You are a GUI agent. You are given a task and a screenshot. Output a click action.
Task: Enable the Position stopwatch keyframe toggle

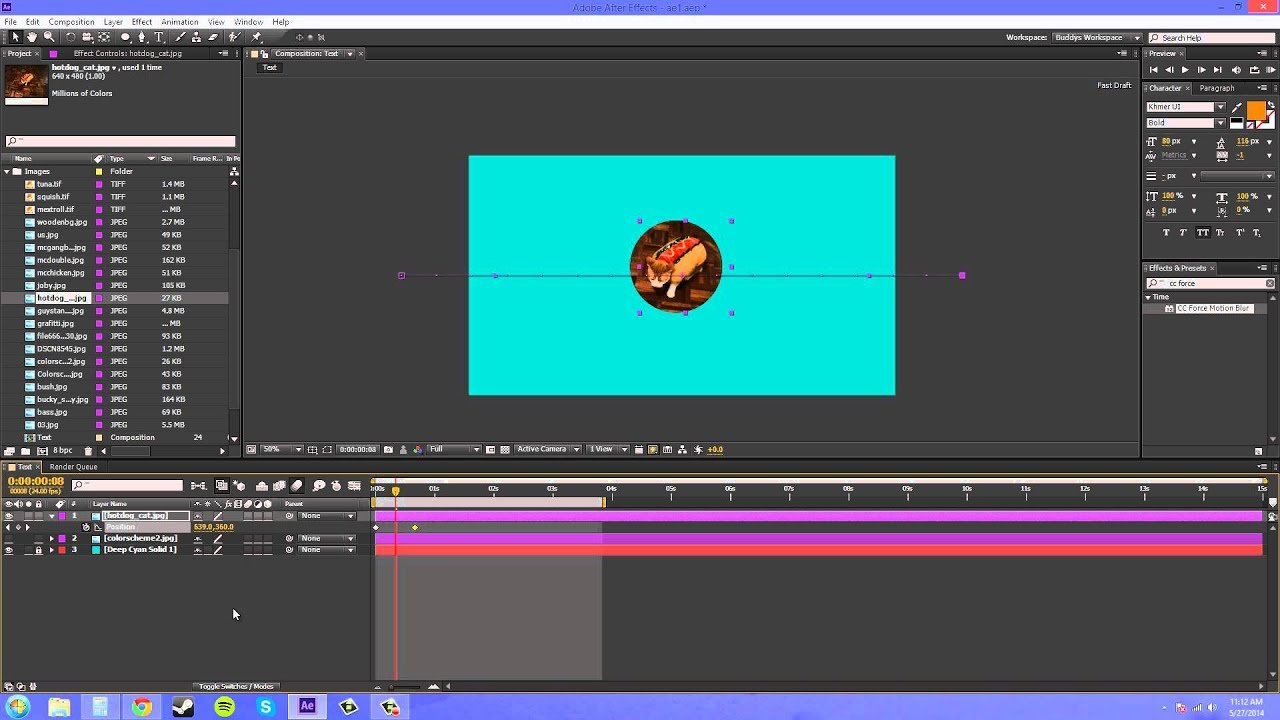pyautogui.click(x=86, y=527)
